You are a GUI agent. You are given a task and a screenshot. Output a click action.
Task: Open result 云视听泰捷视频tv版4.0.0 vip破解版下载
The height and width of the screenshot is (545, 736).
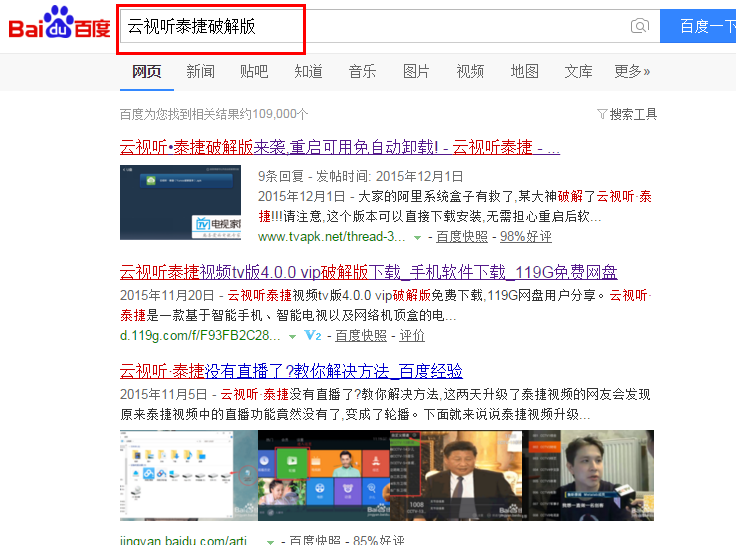click(x=368, y=272)
